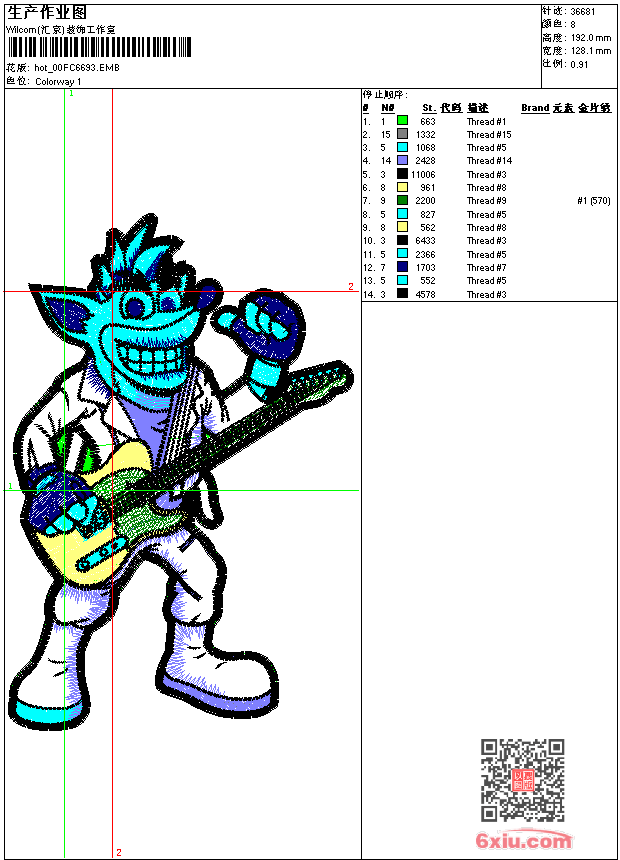Select the yellow swatch in stop row 6
The width and height of the screenshot is (620, 860).
pos(402,187)
